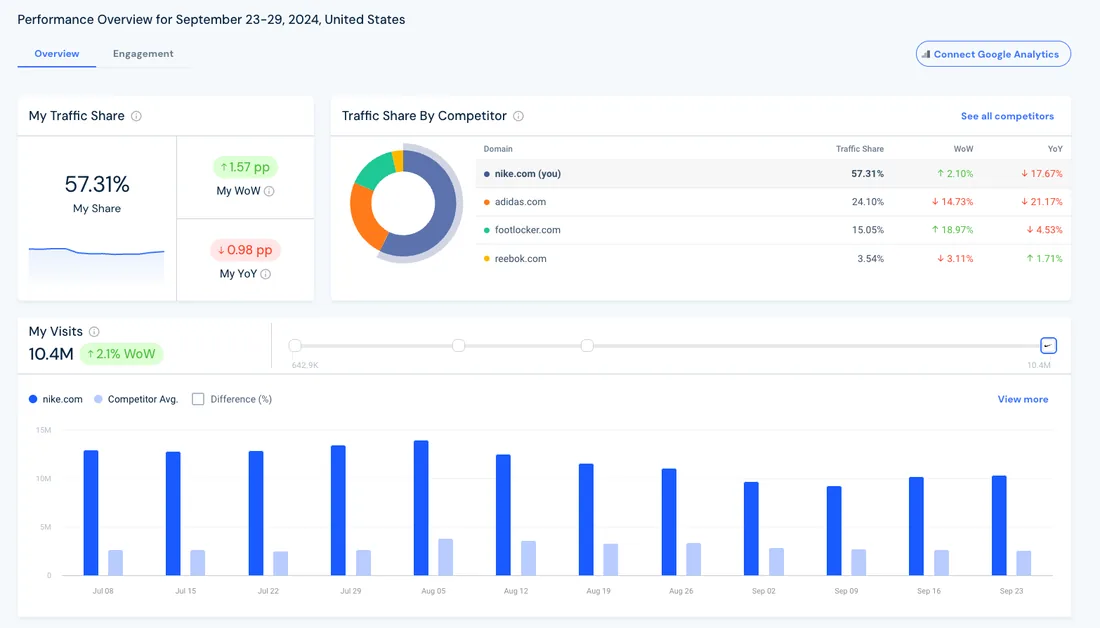Click adidas.com YoY value 21.17%
The width and height of the screenshot is (1100, 628).
click(1042, 202)
